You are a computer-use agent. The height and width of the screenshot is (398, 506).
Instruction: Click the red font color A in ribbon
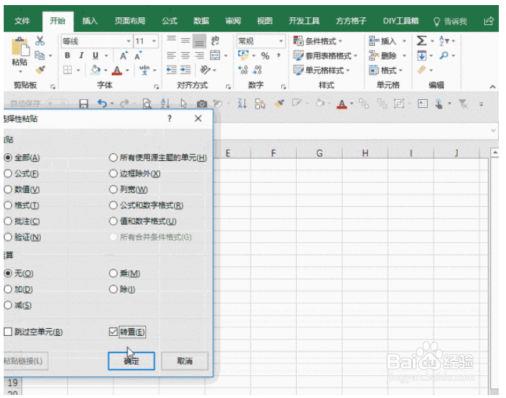pyautogui.click(x=117, y=70)
